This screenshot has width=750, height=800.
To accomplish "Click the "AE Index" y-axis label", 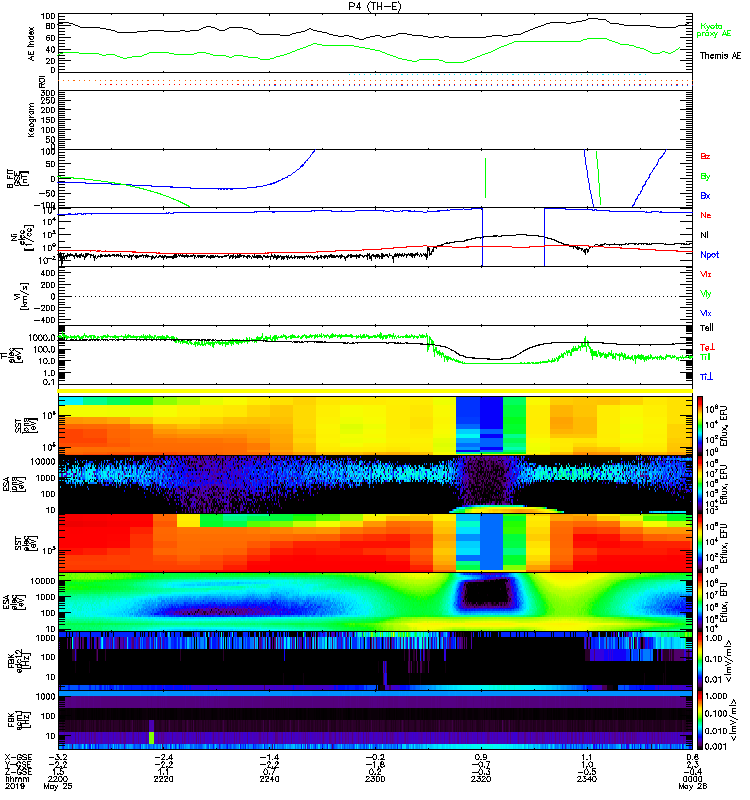I will [x=31, y=44].
